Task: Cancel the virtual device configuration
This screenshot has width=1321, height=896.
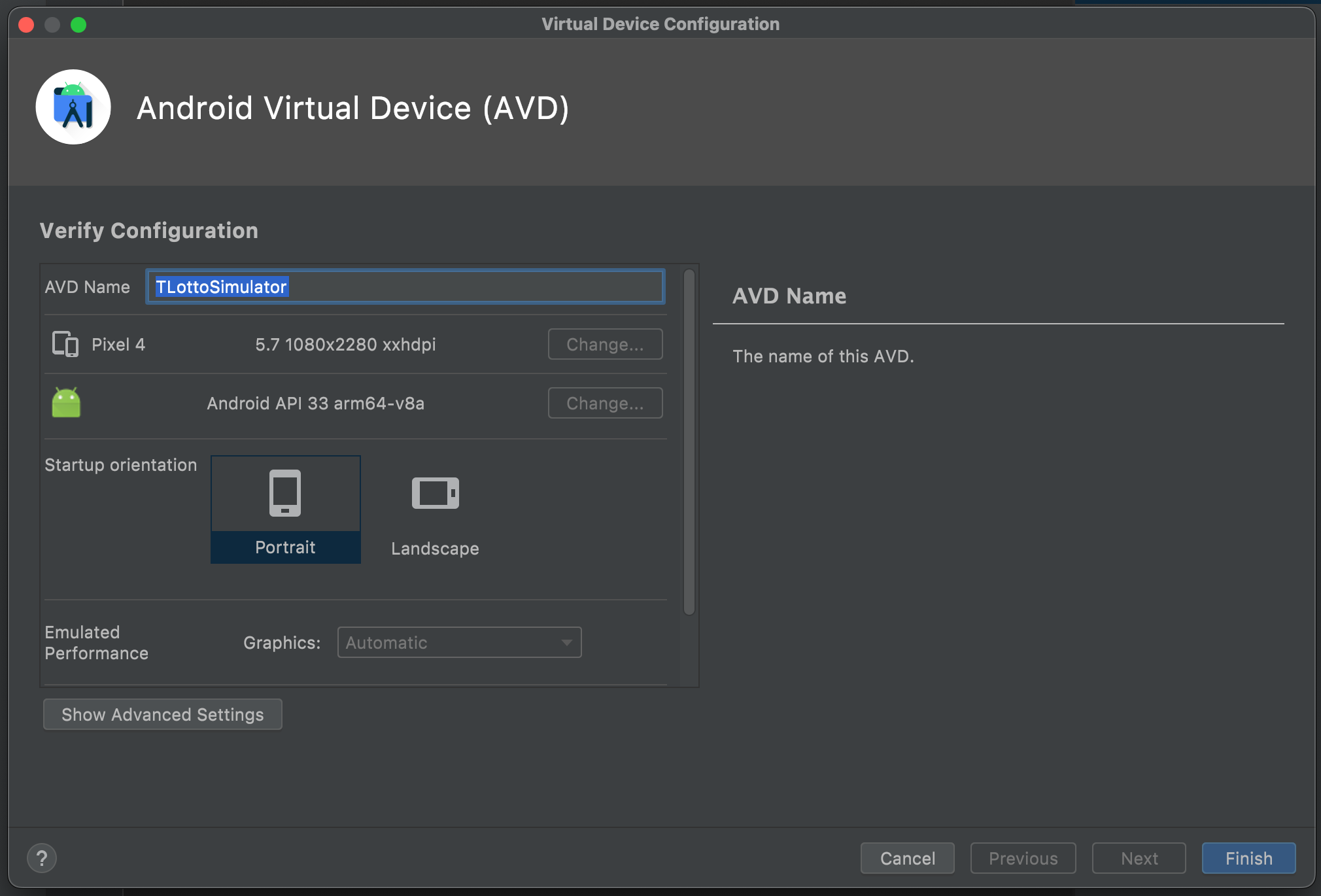Action: tap(907, 858)
